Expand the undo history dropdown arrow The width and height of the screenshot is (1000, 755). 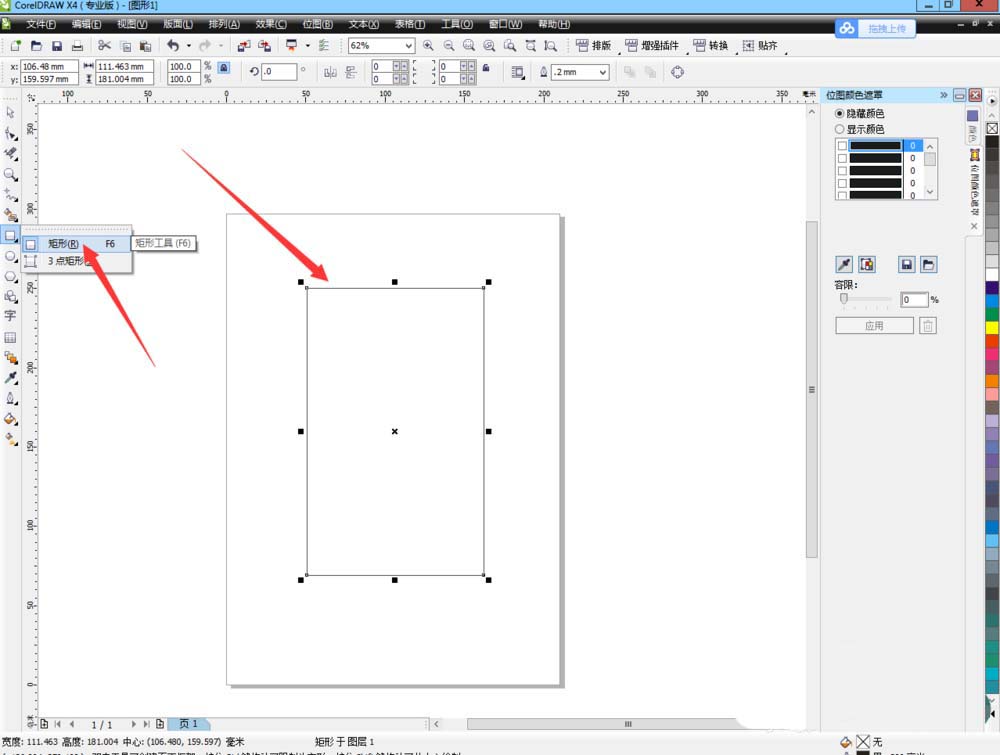[x=188, y=46]
